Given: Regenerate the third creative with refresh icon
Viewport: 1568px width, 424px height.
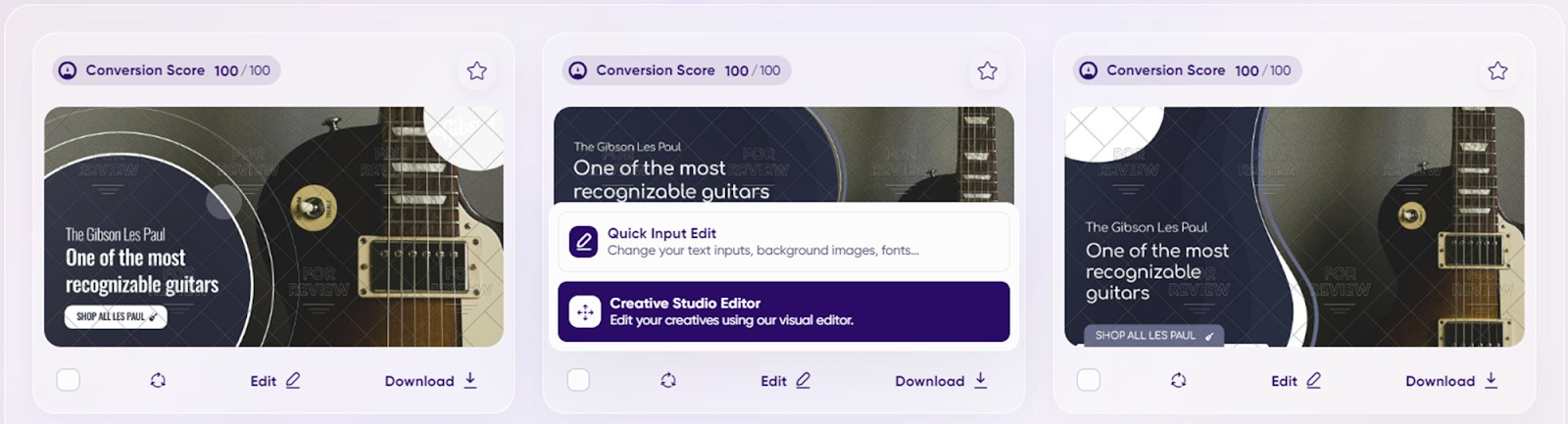Looking at the screenshot, I should pyautogui.click(x=1179, y=380).
